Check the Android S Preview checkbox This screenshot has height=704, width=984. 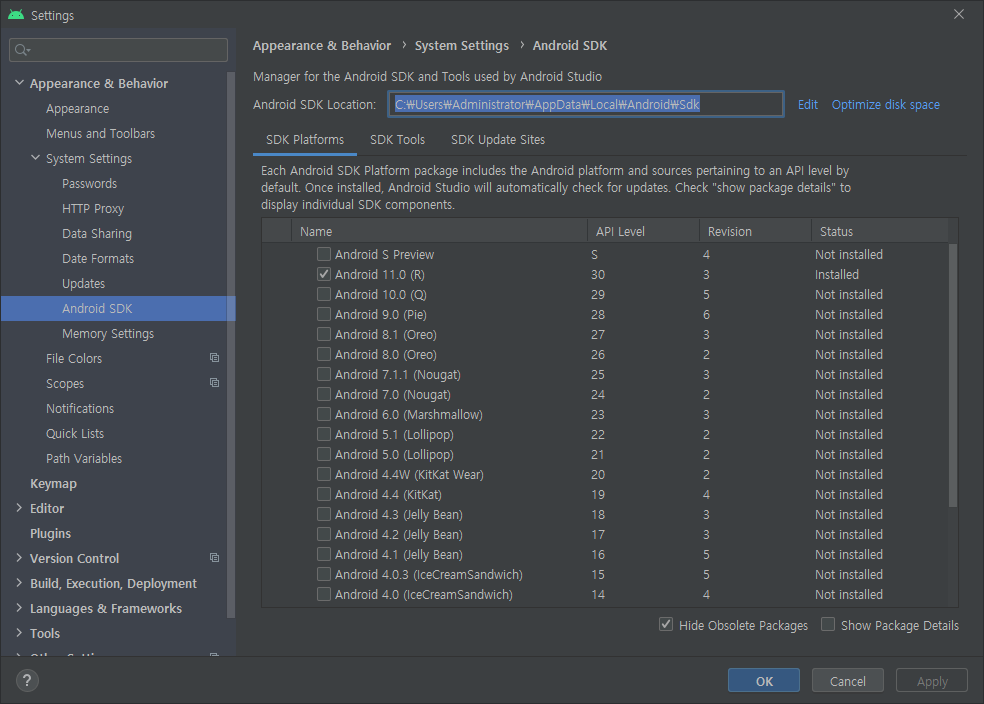(324, 254)
